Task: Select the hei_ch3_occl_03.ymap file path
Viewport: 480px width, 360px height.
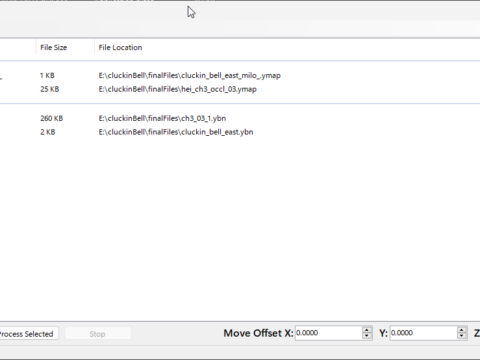Action: tap(178, 89)
